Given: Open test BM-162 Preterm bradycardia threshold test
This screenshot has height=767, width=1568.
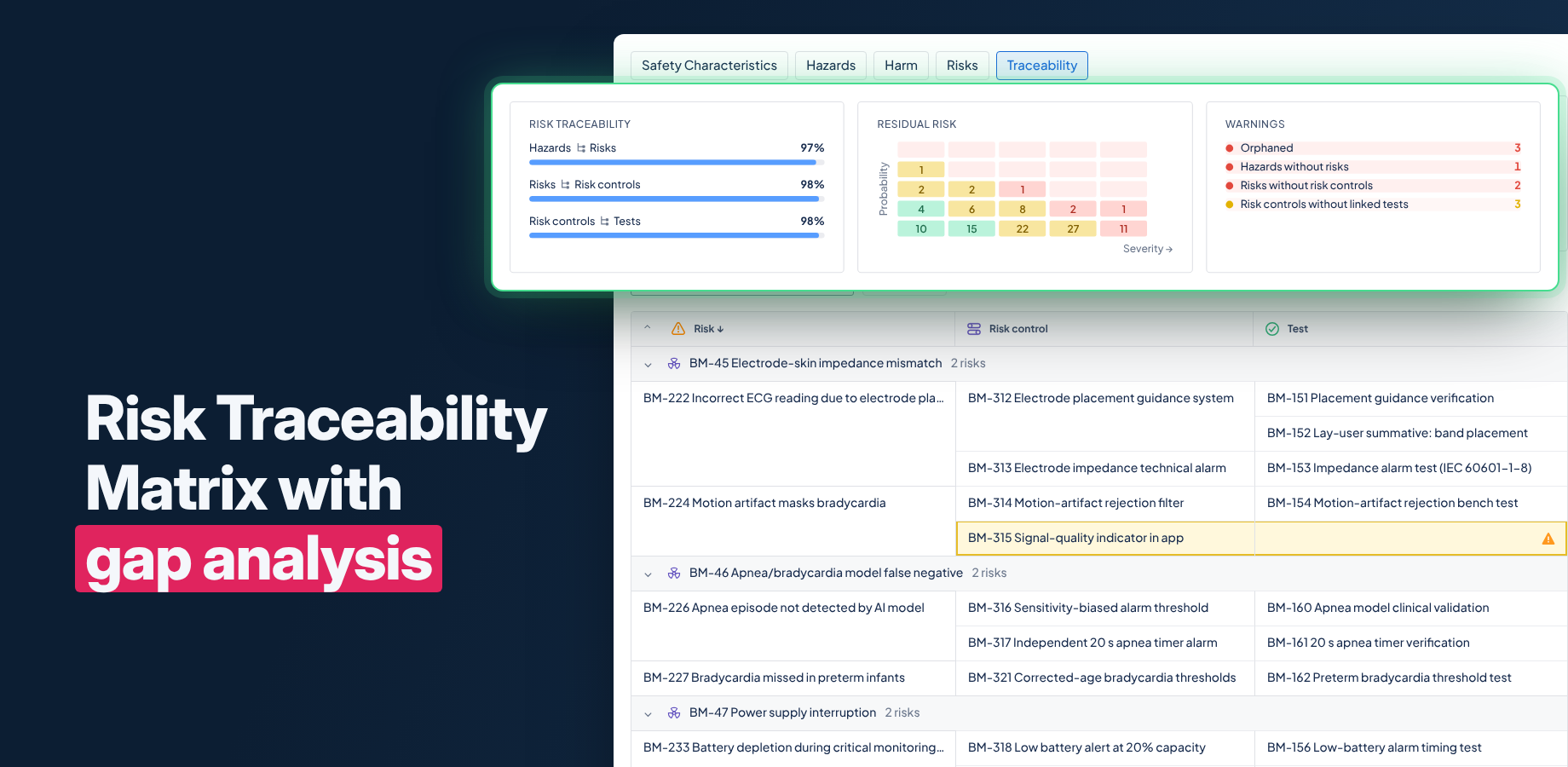Looking at the screenshot, I should [x=1389, y=678].
